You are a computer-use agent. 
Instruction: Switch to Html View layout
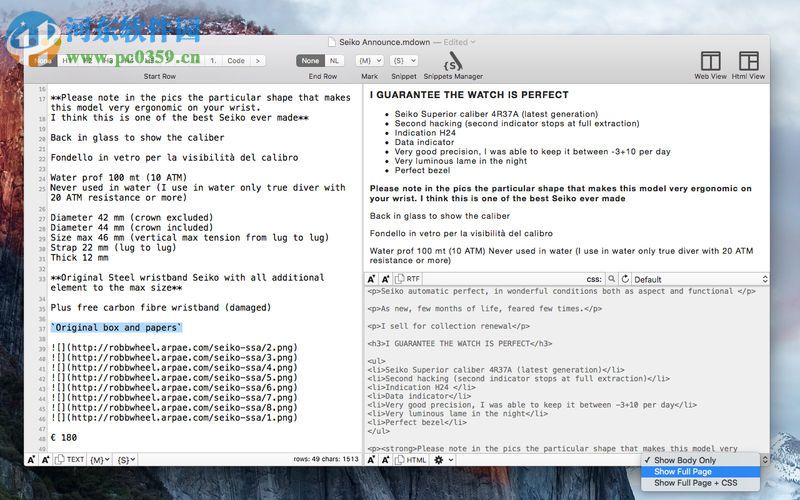tap(748, 65)
